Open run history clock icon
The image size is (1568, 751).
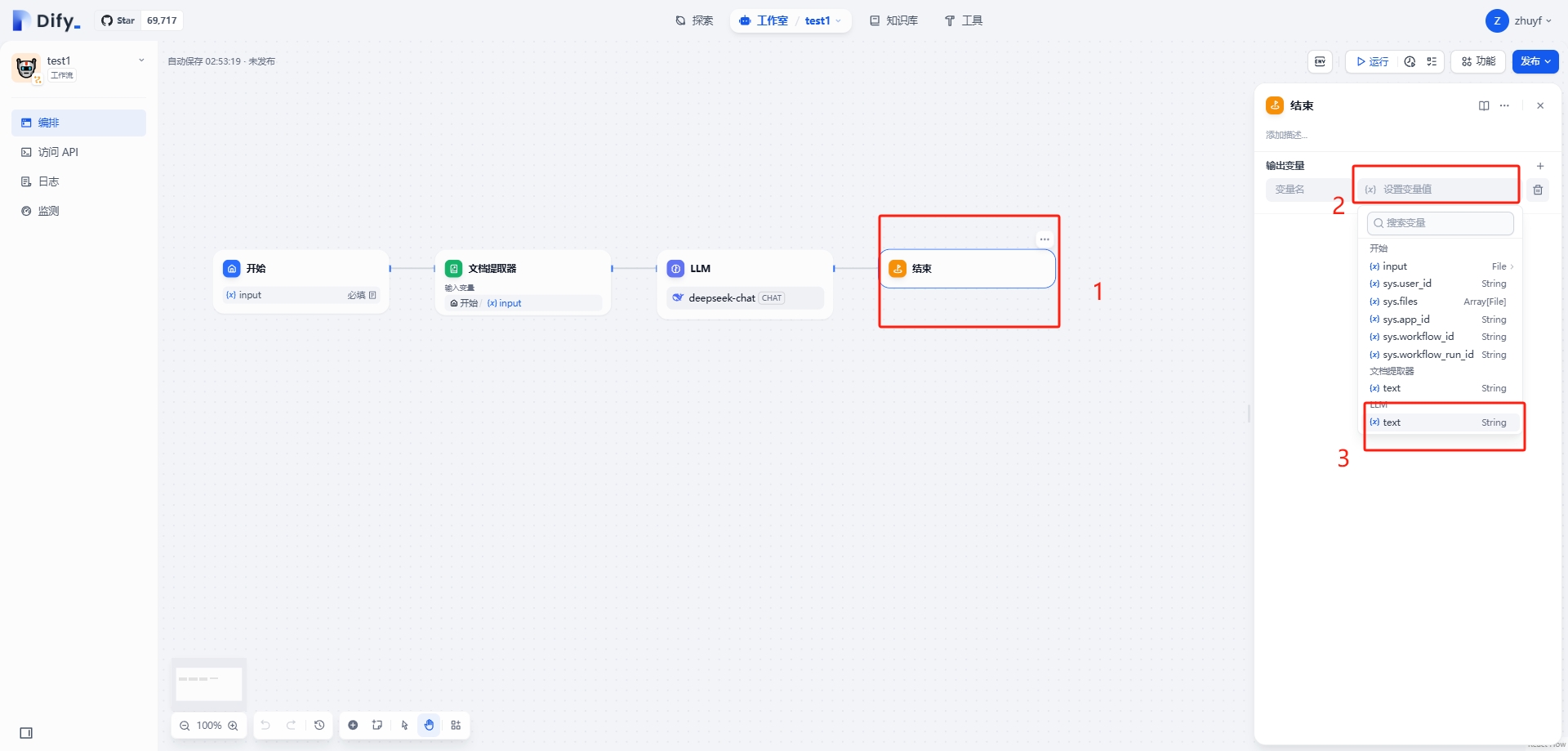coord(1410,61)
